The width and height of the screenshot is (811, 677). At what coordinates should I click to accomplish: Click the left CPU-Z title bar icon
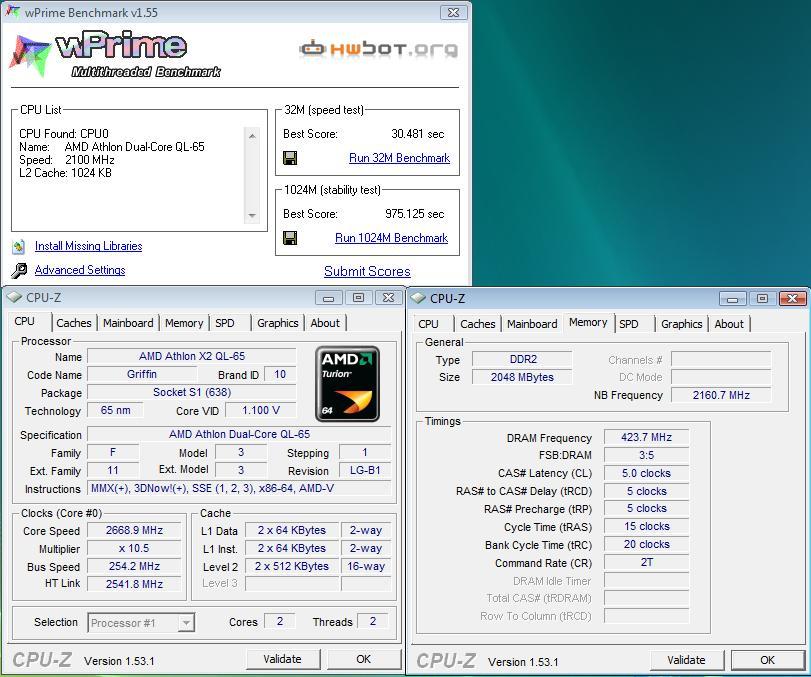tap(14, 297)
